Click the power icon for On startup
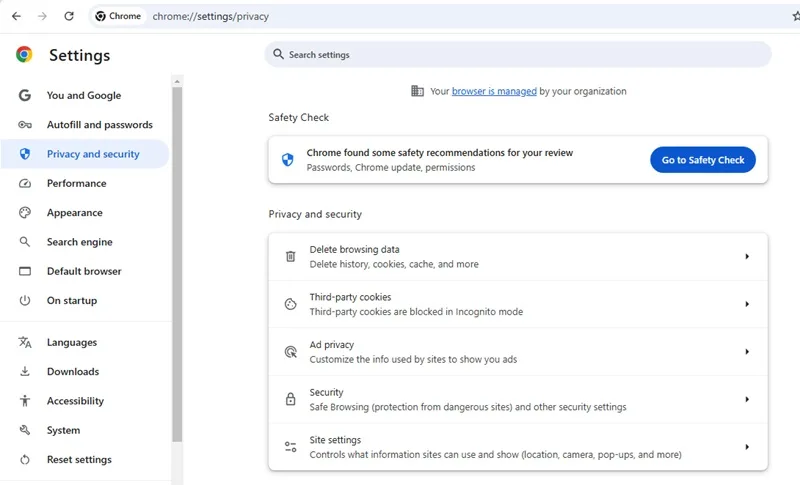 (25, 300)
